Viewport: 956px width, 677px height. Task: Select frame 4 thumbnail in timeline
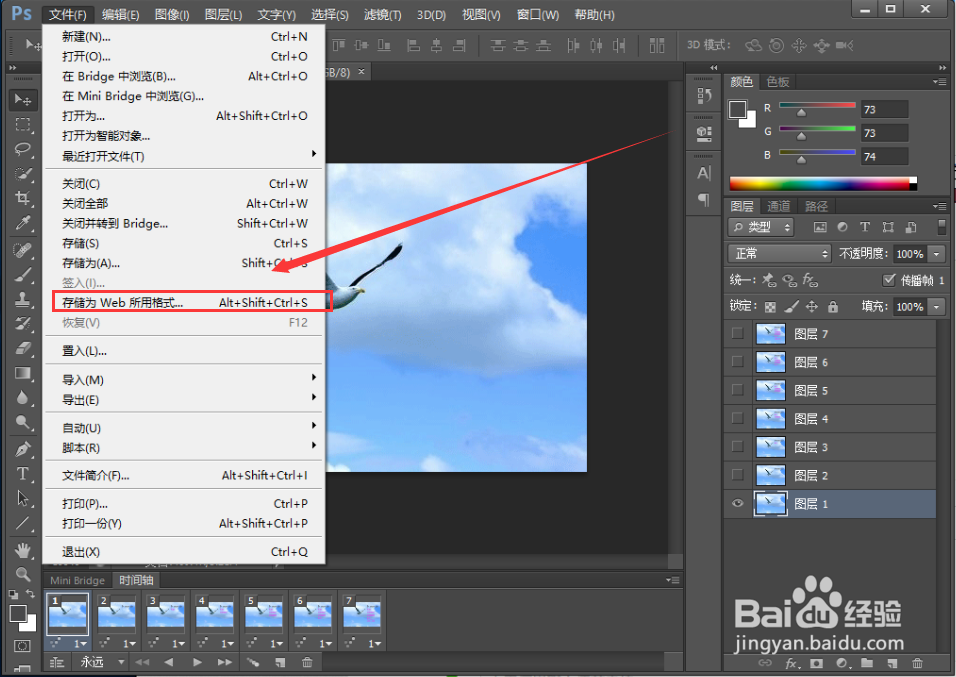214,614
